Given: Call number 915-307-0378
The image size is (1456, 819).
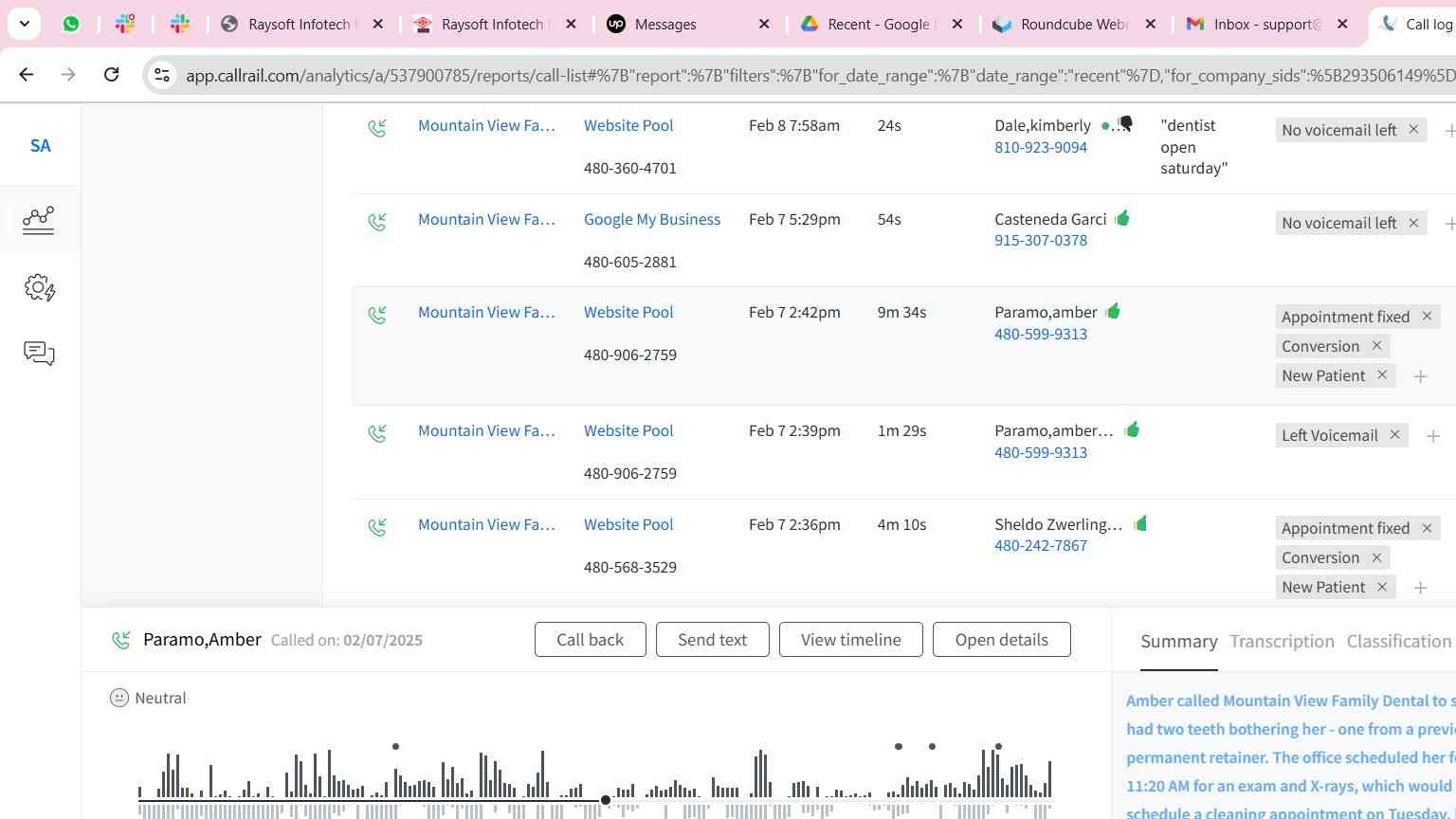Looking at the screenshot, I should 1041,240.
